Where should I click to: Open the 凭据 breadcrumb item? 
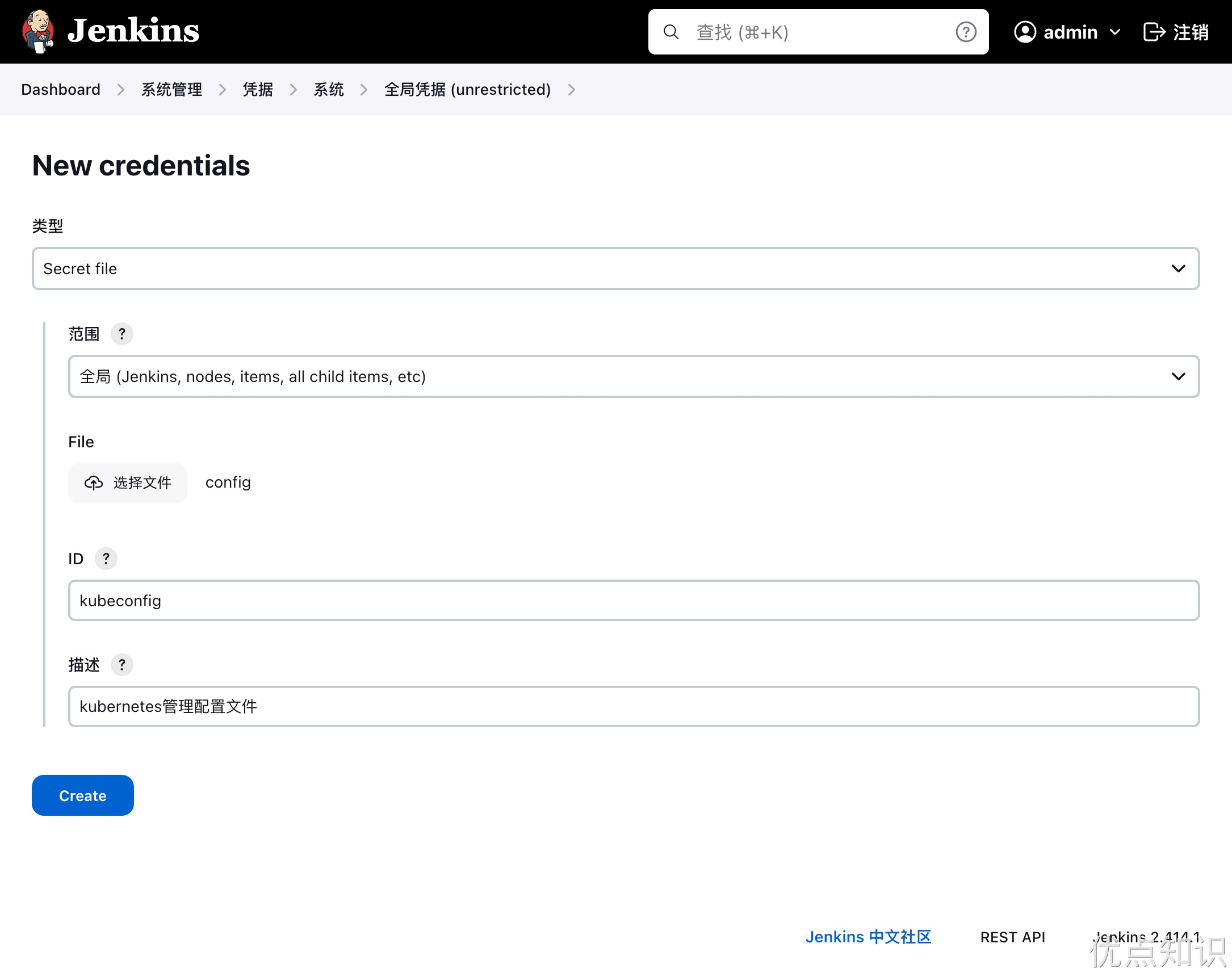257,90
